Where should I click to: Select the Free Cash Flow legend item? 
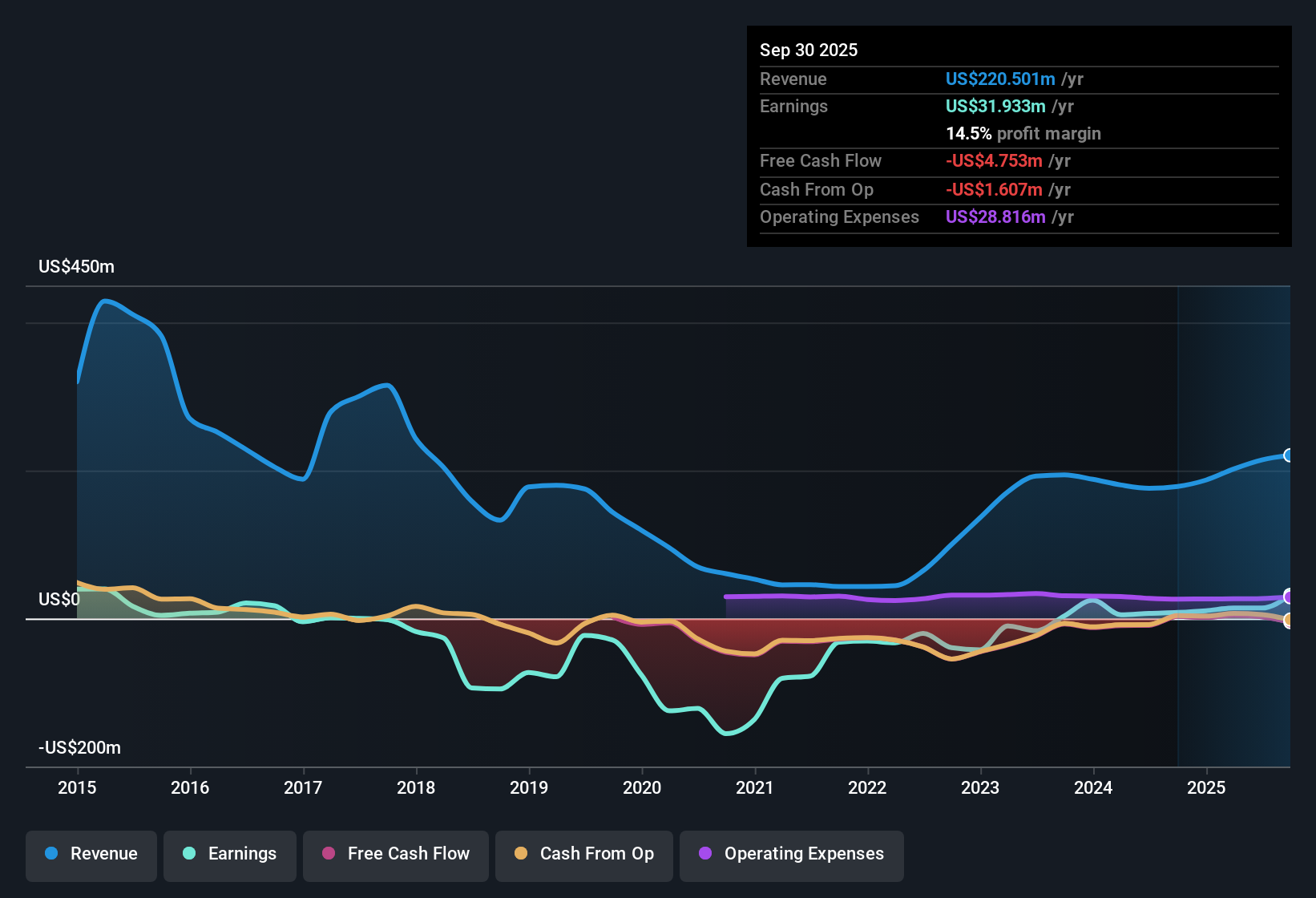[x=395, y=854]
